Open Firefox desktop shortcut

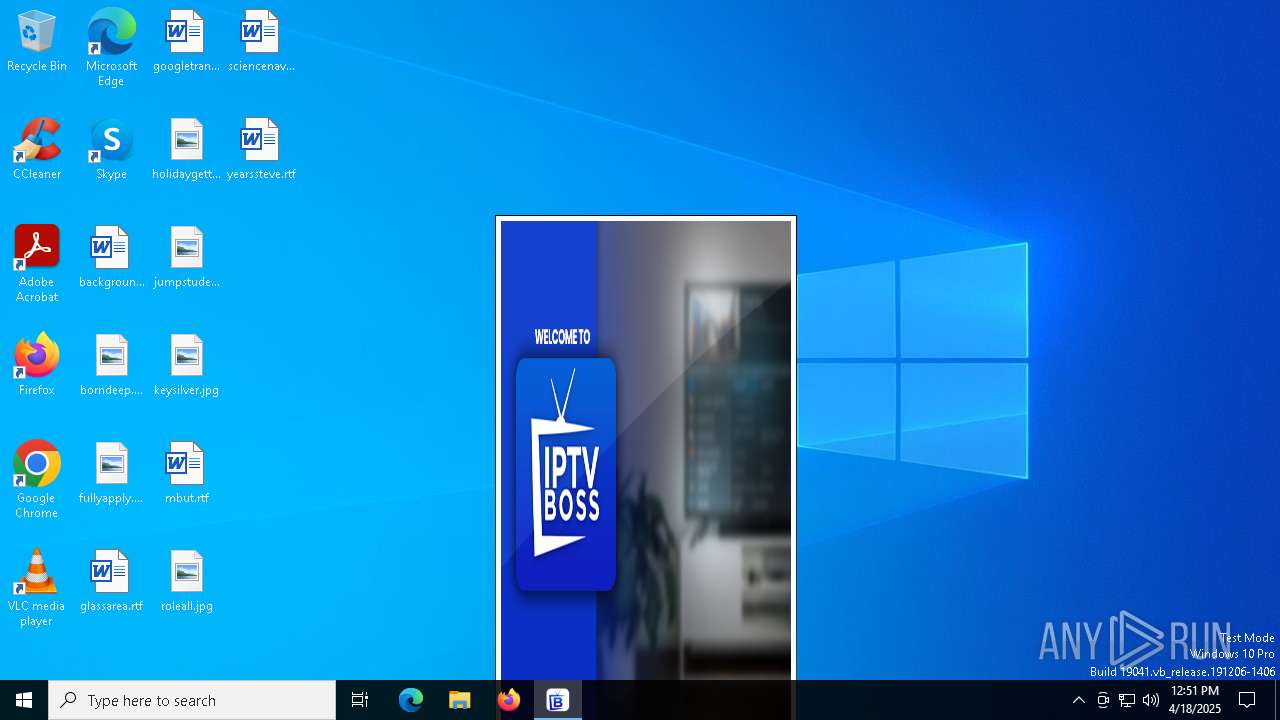37,365
